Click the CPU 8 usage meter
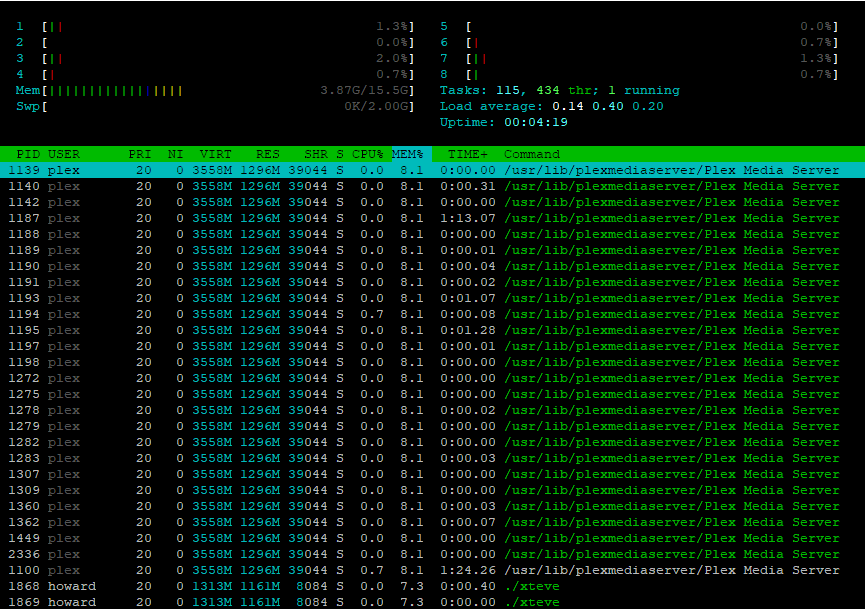865x609 pixels. [639, 74]
